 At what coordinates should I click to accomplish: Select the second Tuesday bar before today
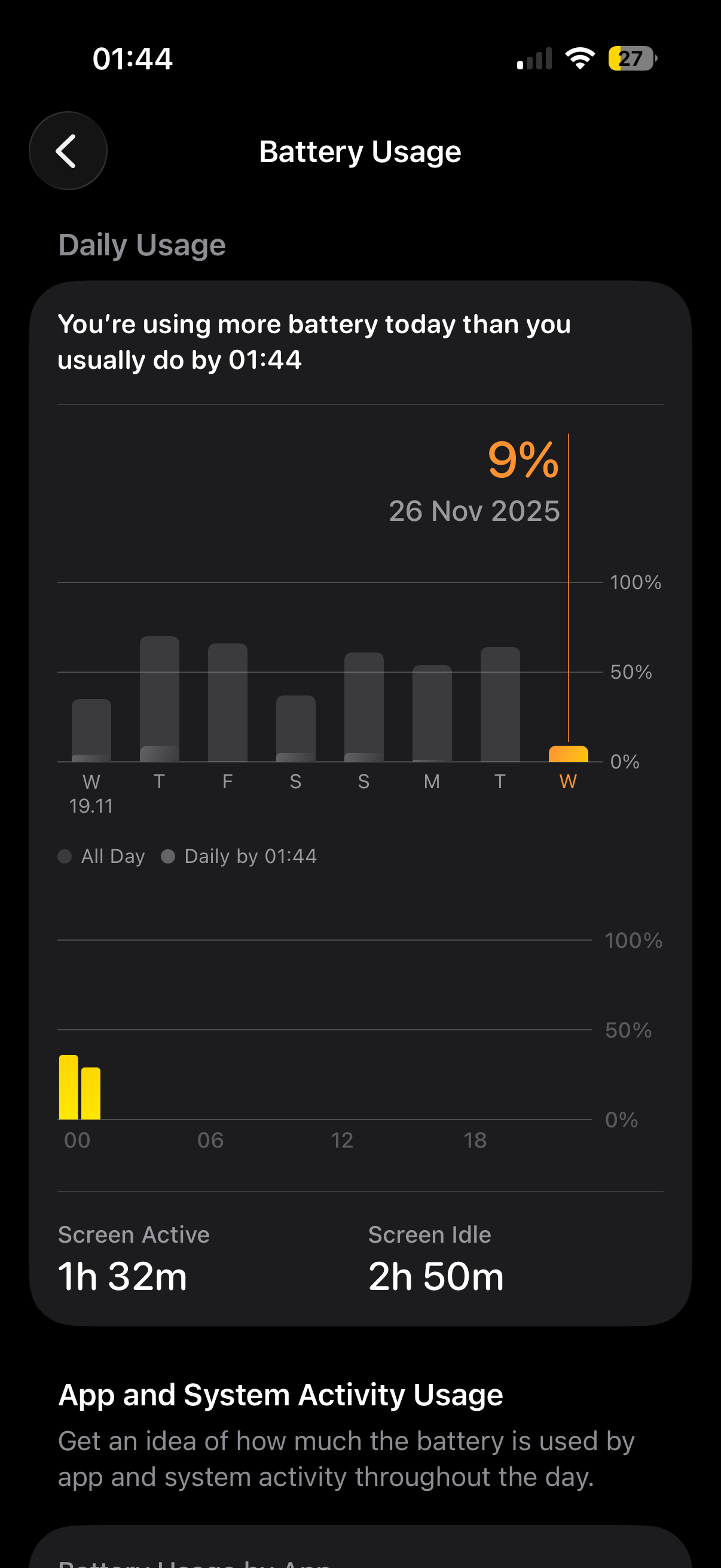(500, 704)
